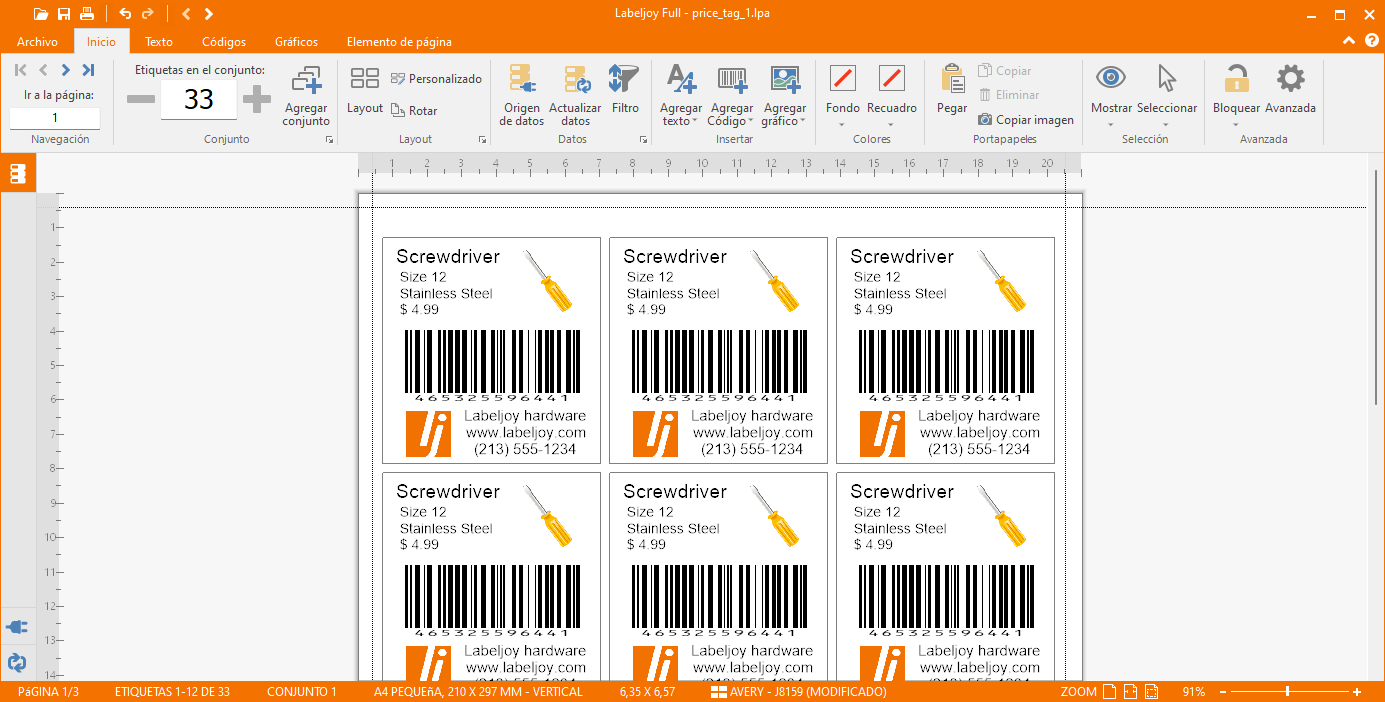This screenshot has width=1385, height=702.
Task: Open Fondo color swatch
Action: 843,78
